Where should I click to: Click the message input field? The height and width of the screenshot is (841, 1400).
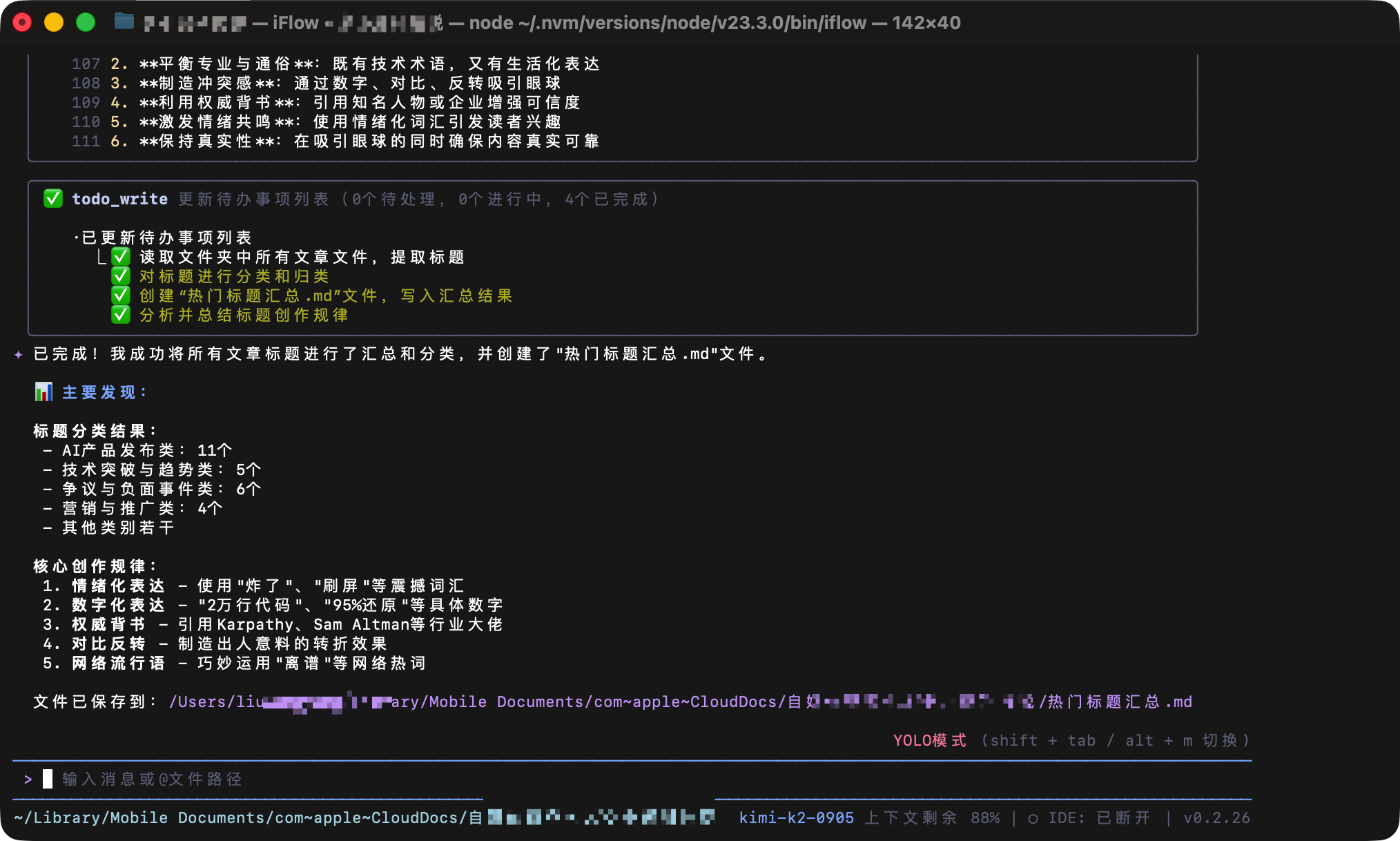click(x=152, y=779)
